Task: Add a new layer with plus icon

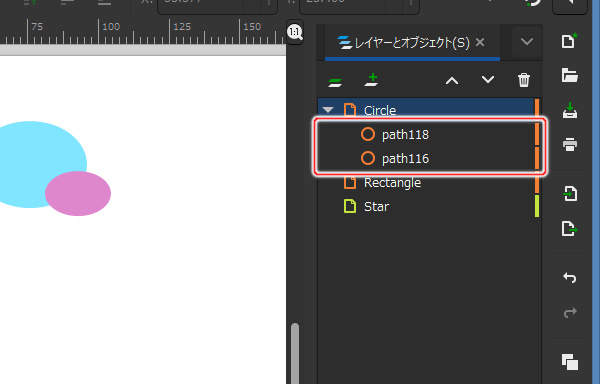Action: 372,80
